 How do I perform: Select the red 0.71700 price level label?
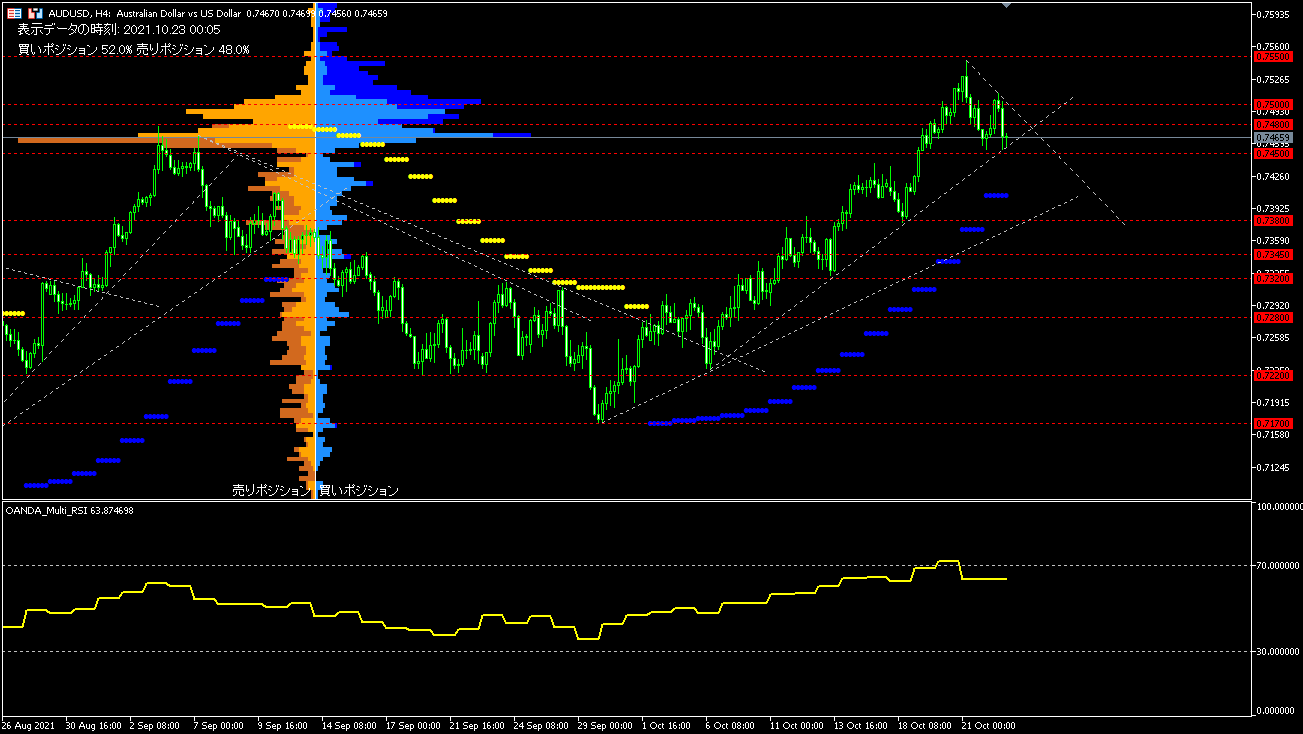pos(1272,424)
